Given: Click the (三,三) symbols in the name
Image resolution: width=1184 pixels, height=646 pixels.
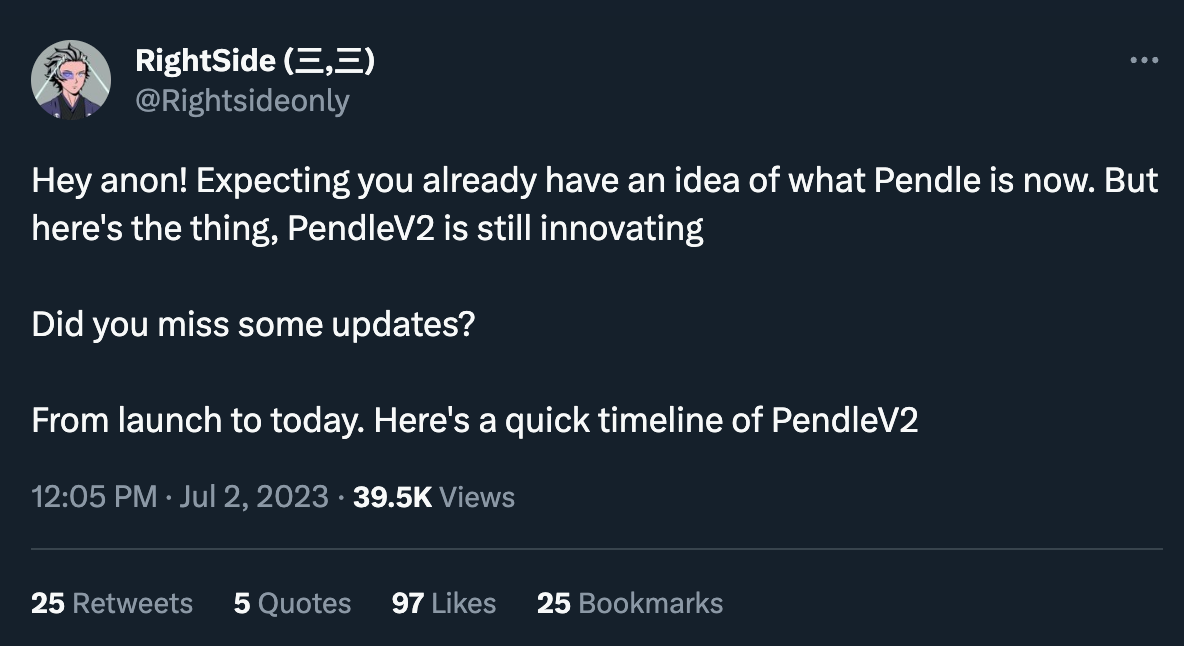Looking at the screenshot, I should pos(330,61).
